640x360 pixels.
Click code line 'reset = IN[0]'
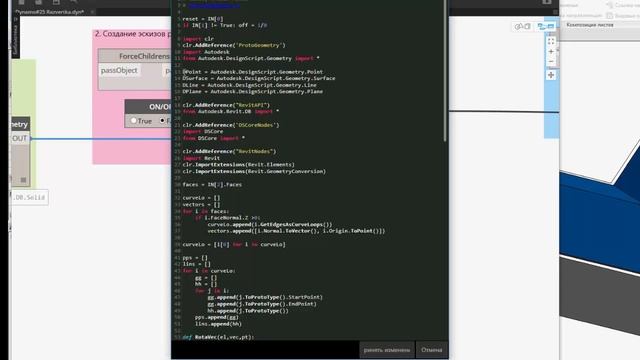(202, 19)
